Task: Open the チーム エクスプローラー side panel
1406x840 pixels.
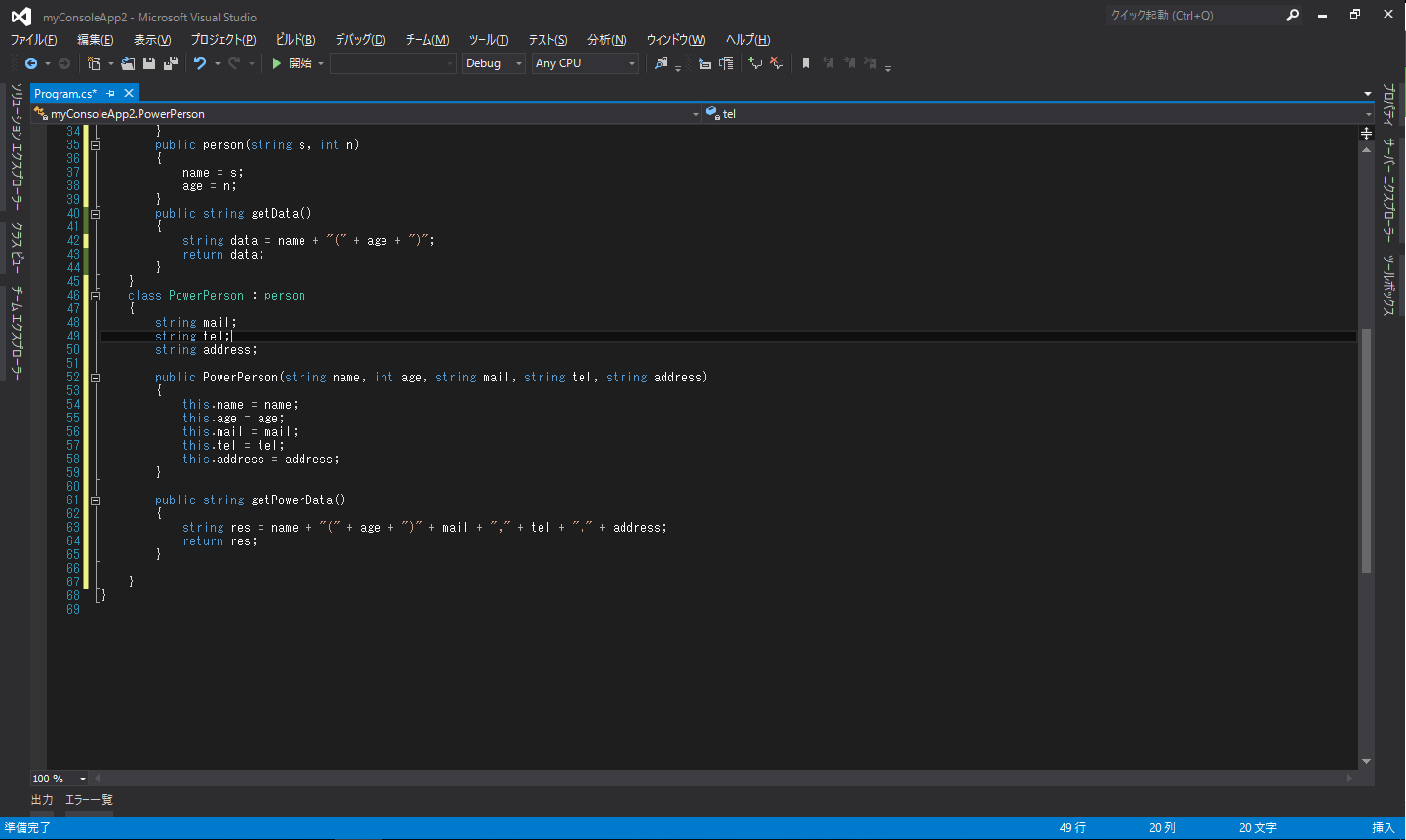Action: pyautogui.click(x=17, y=332)
